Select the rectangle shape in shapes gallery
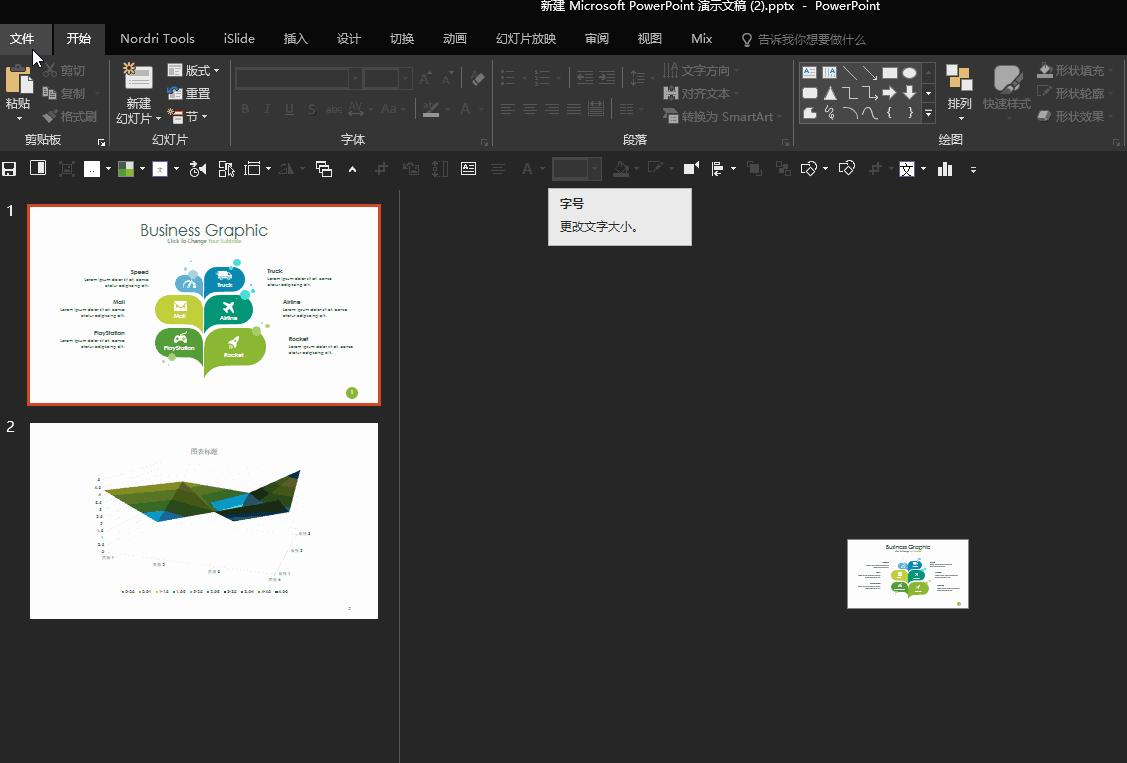1127x763 pixels. pos(889,73)
